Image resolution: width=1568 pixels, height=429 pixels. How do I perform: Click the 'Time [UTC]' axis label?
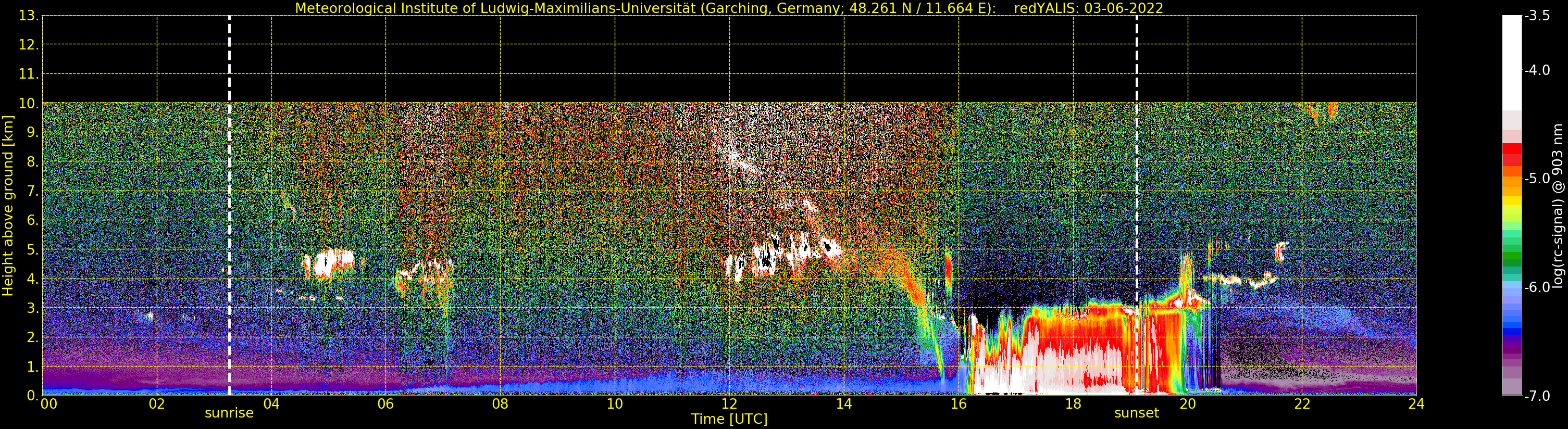pyautogui.click(x=729, y=419)
